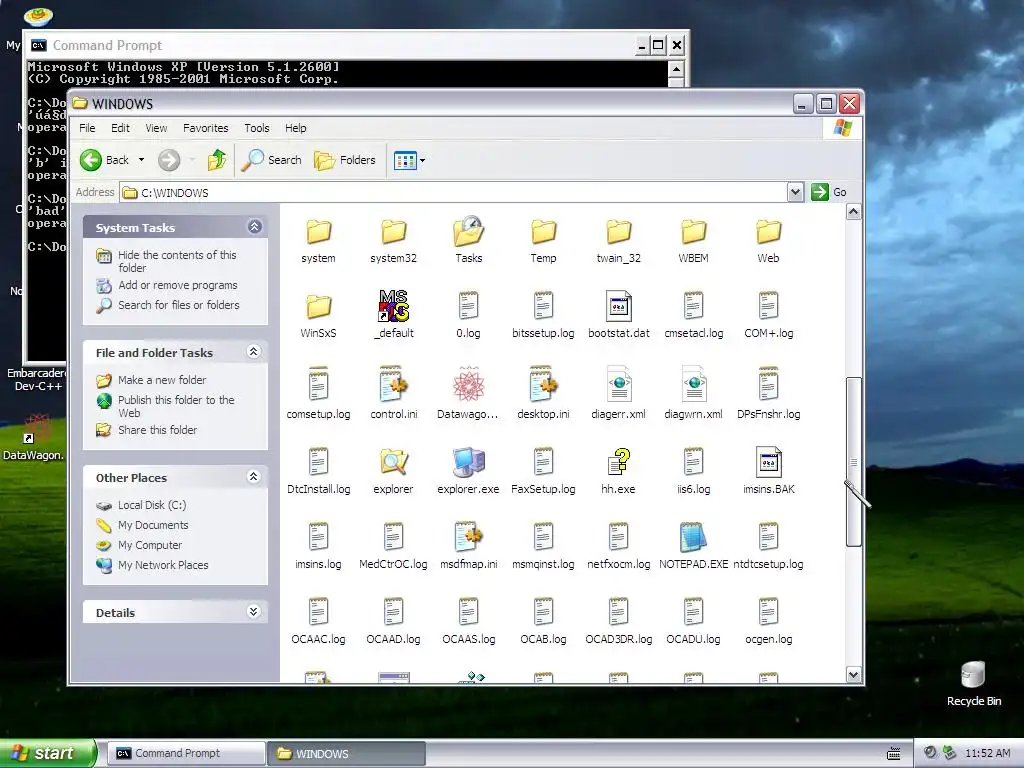Expand the Details panel

[255, 612]
